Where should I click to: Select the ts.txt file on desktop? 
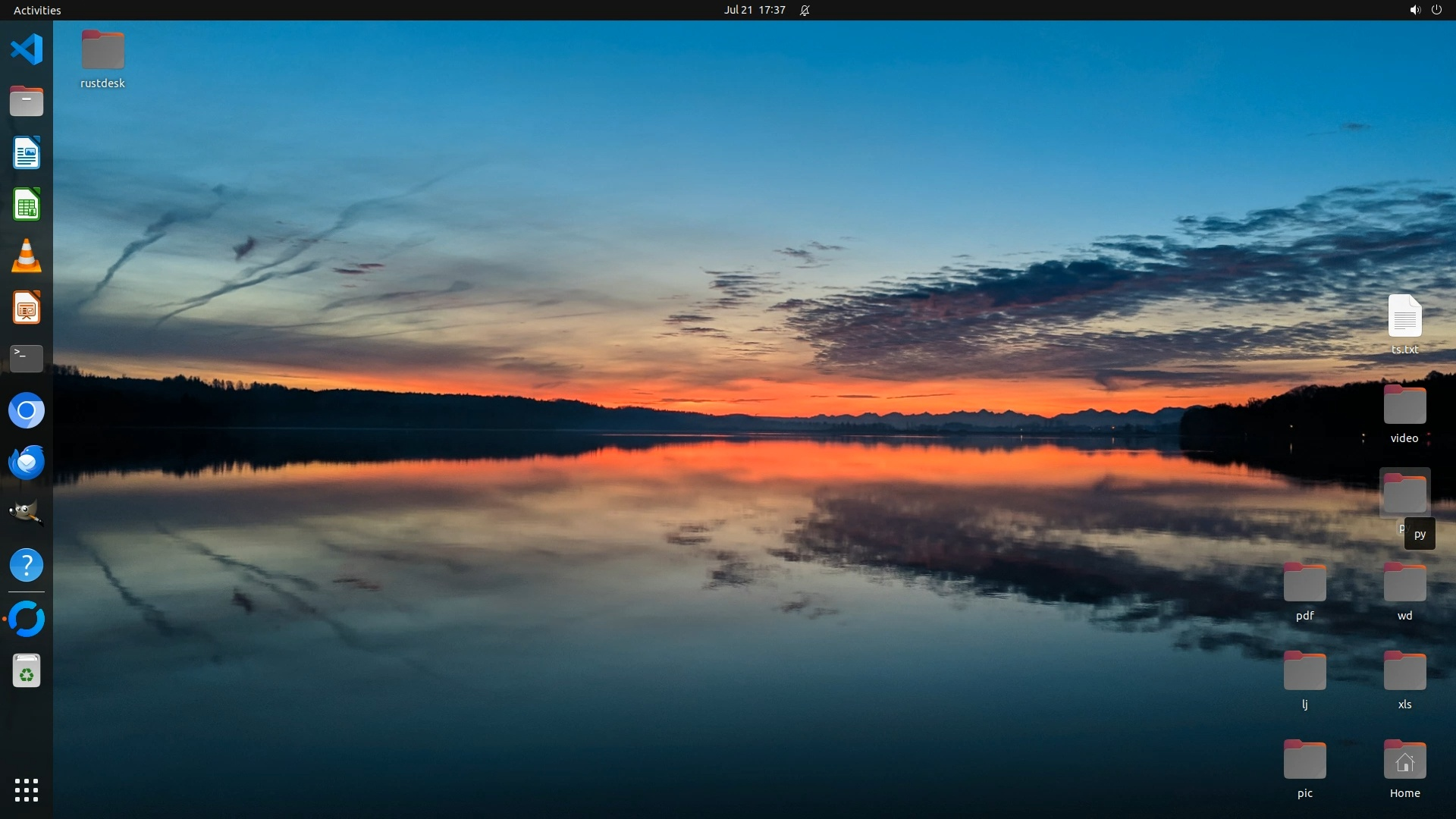point(1404,316)
